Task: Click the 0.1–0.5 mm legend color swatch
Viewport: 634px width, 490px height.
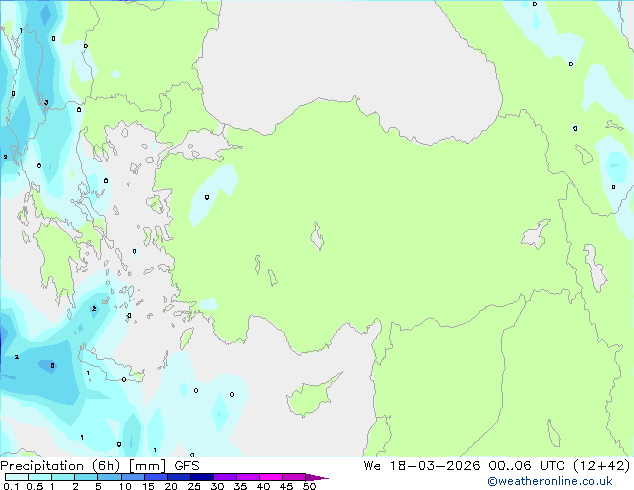Action: coord(17,477)
